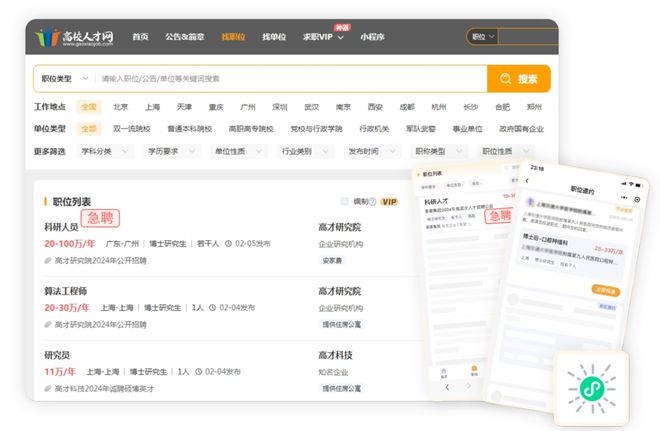Open the 小程序 nav item
The height and width of the screenshot is (431, 660).
(x=372, y=37)
